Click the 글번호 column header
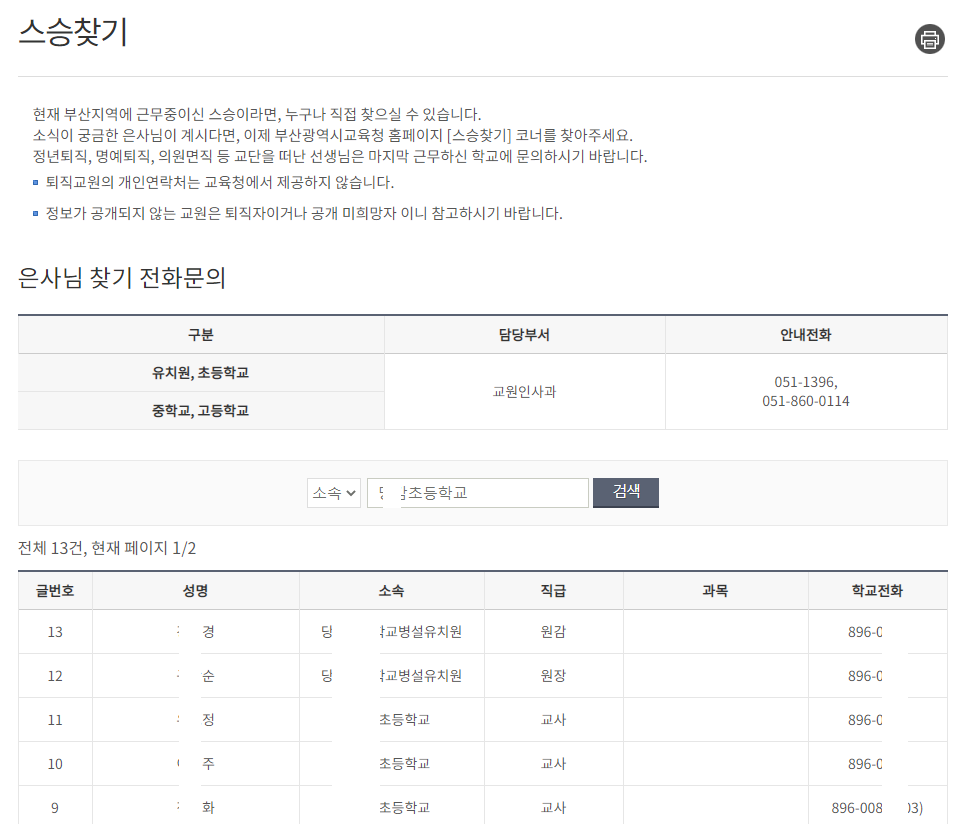This screenshot has width=974, height=824. pyautogui.click(x=54, y=591)
